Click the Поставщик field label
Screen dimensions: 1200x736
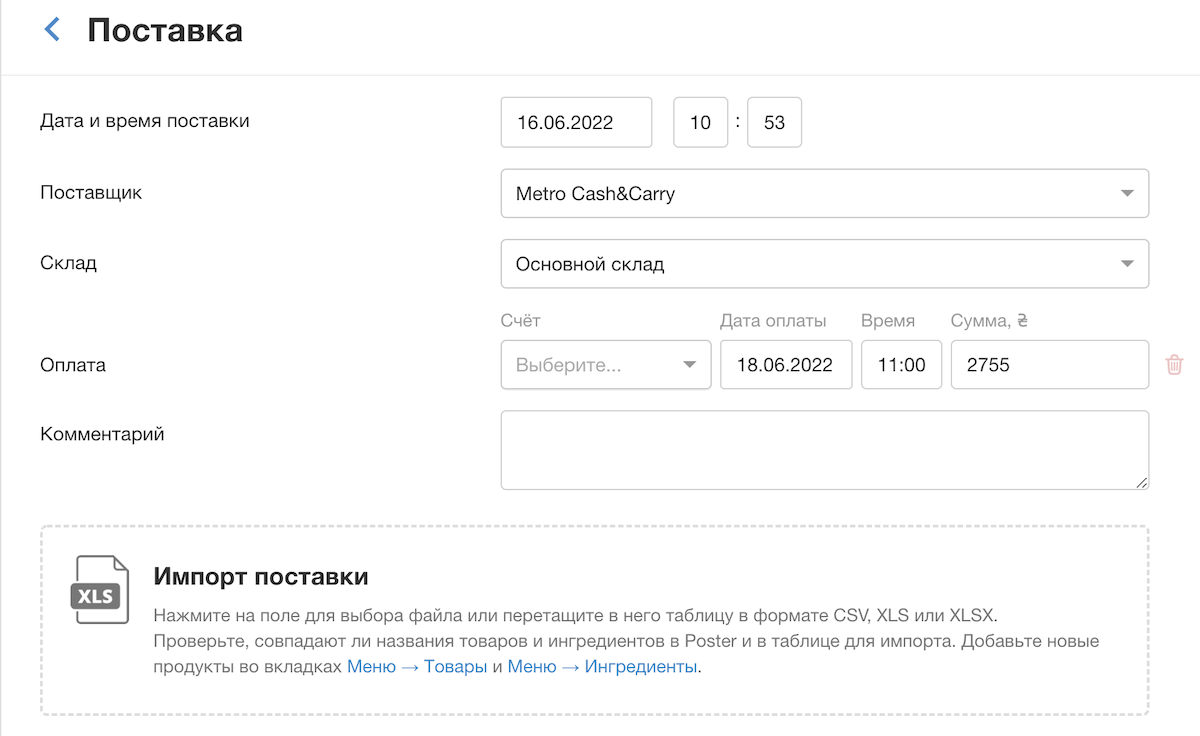(x=91, y=192)
